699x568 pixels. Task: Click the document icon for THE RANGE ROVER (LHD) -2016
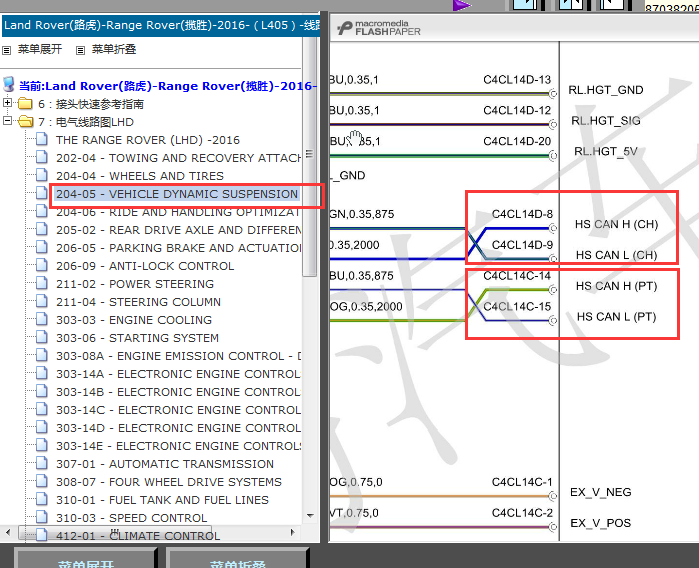[42, 139]
